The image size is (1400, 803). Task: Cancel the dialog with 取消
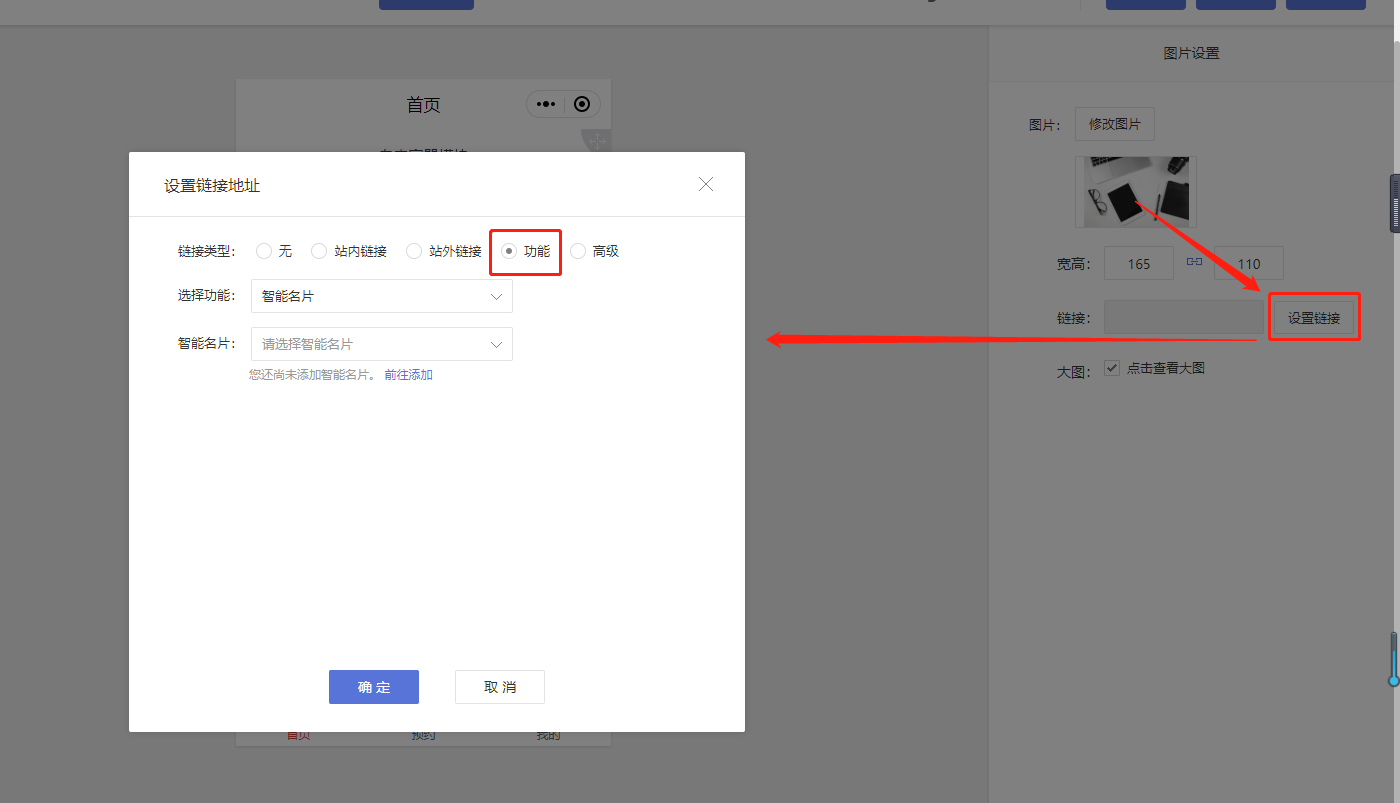(500, 687)
